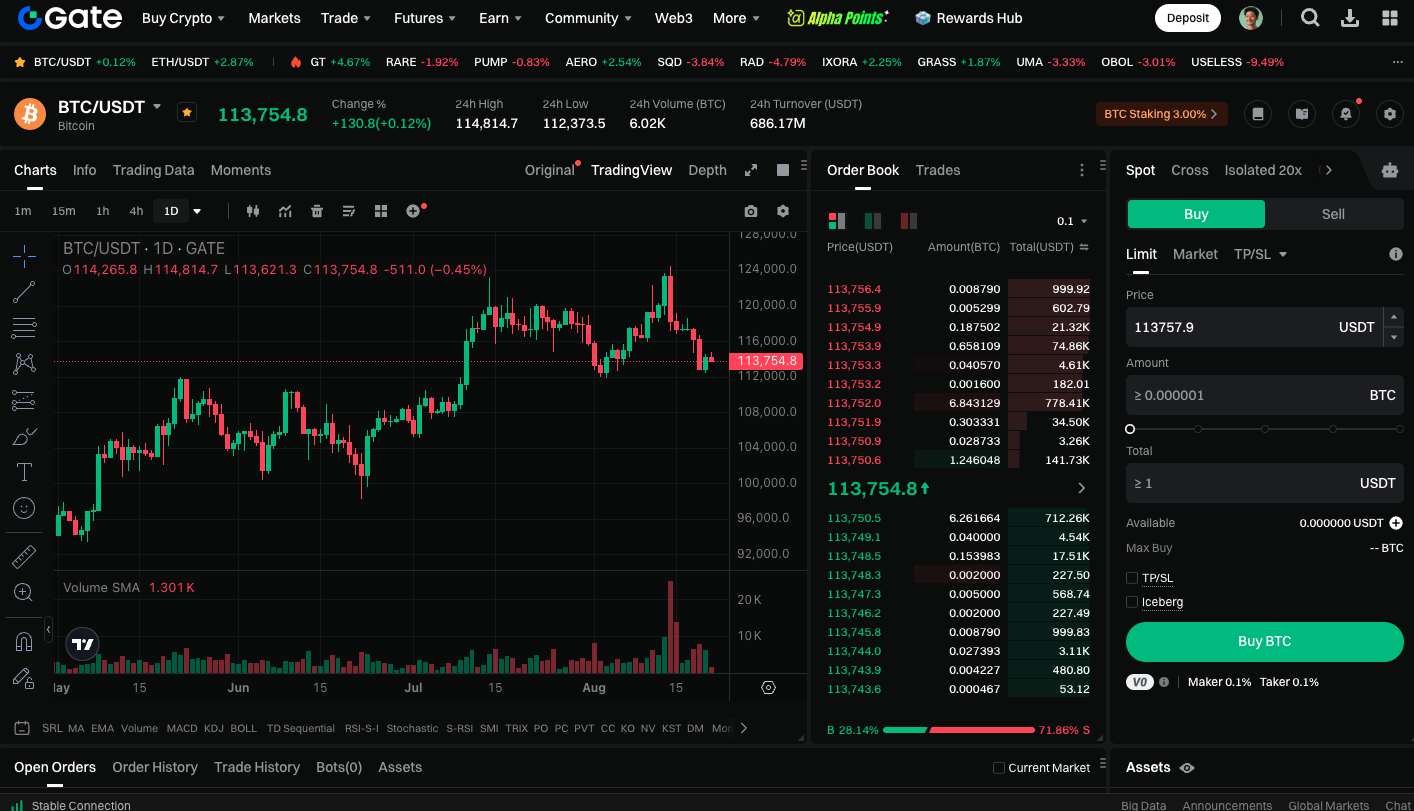This screenshot has height=811, width=1414.
Task: Switch to the Depth chart tab
Action: coord(707,170)
